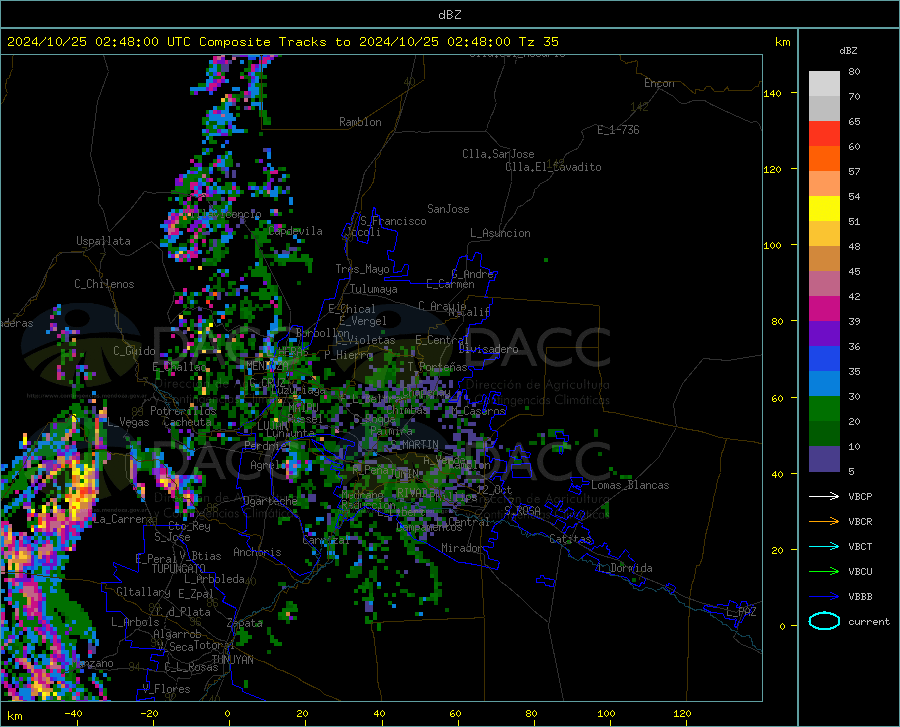Click the C_Guido map label

point(134,351)
